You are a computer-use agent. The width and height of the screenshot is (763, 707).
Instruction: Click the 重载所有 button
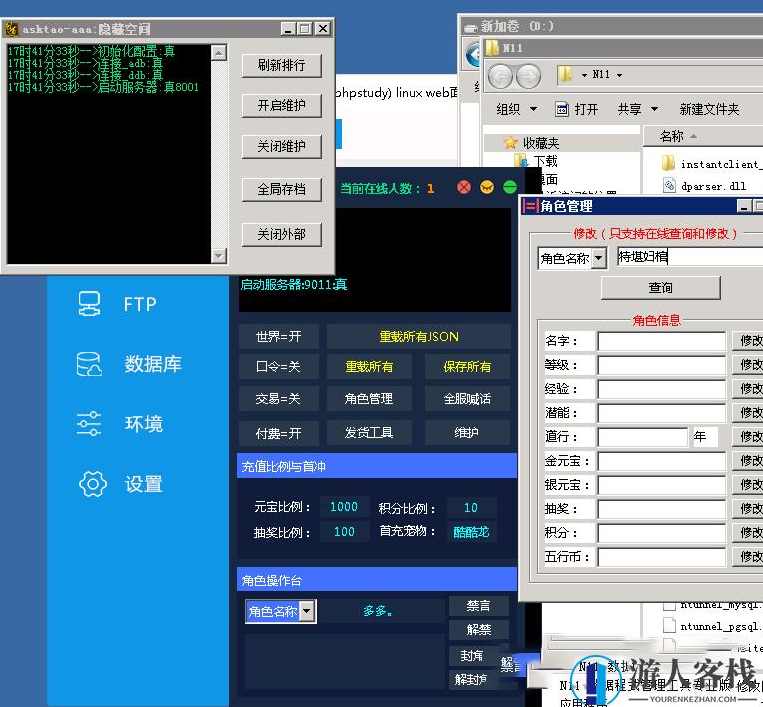369,366
